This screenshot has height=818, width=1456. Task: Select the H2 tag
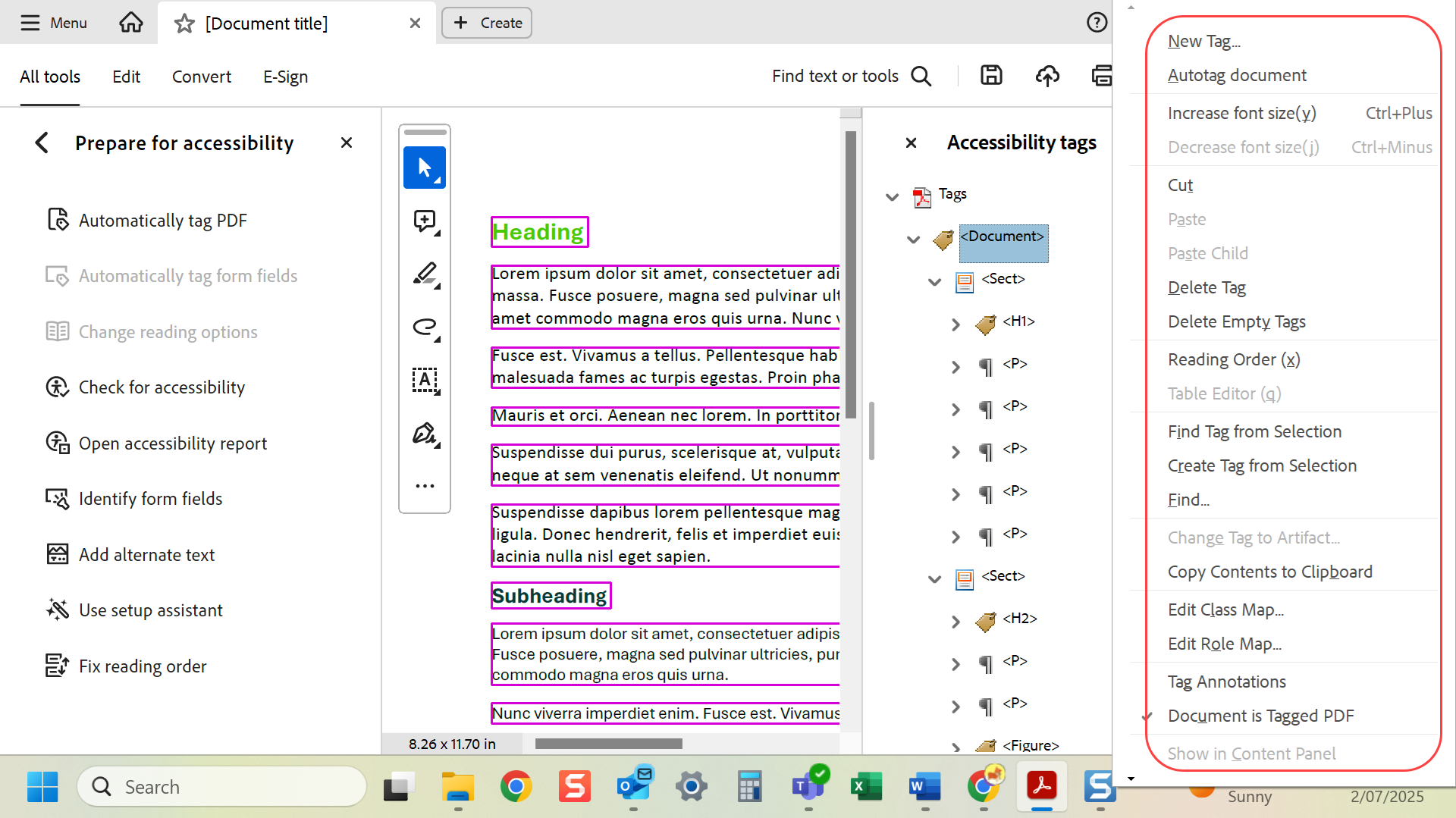pyautogui.click(x=1019, y=619)
